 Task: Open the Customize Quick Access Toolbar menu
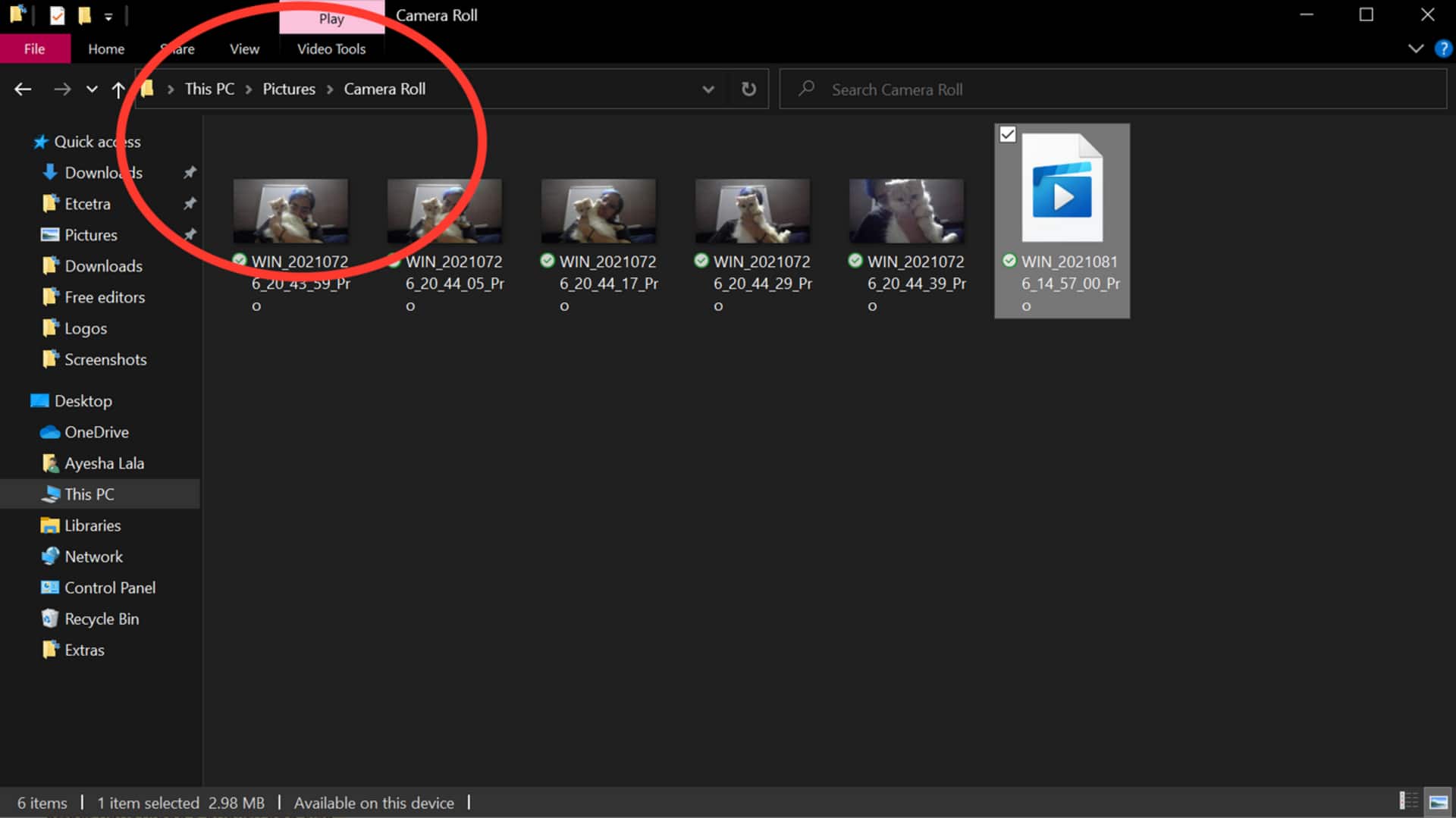(x=108, y=15)
